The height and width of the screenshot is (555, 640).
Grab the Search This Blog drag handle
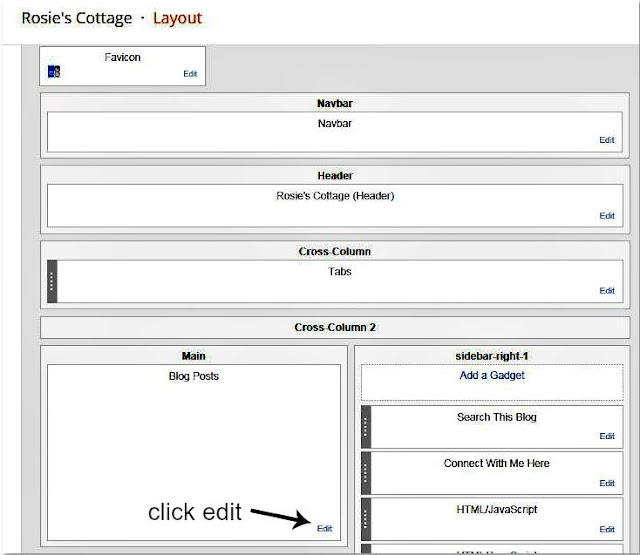366,427
